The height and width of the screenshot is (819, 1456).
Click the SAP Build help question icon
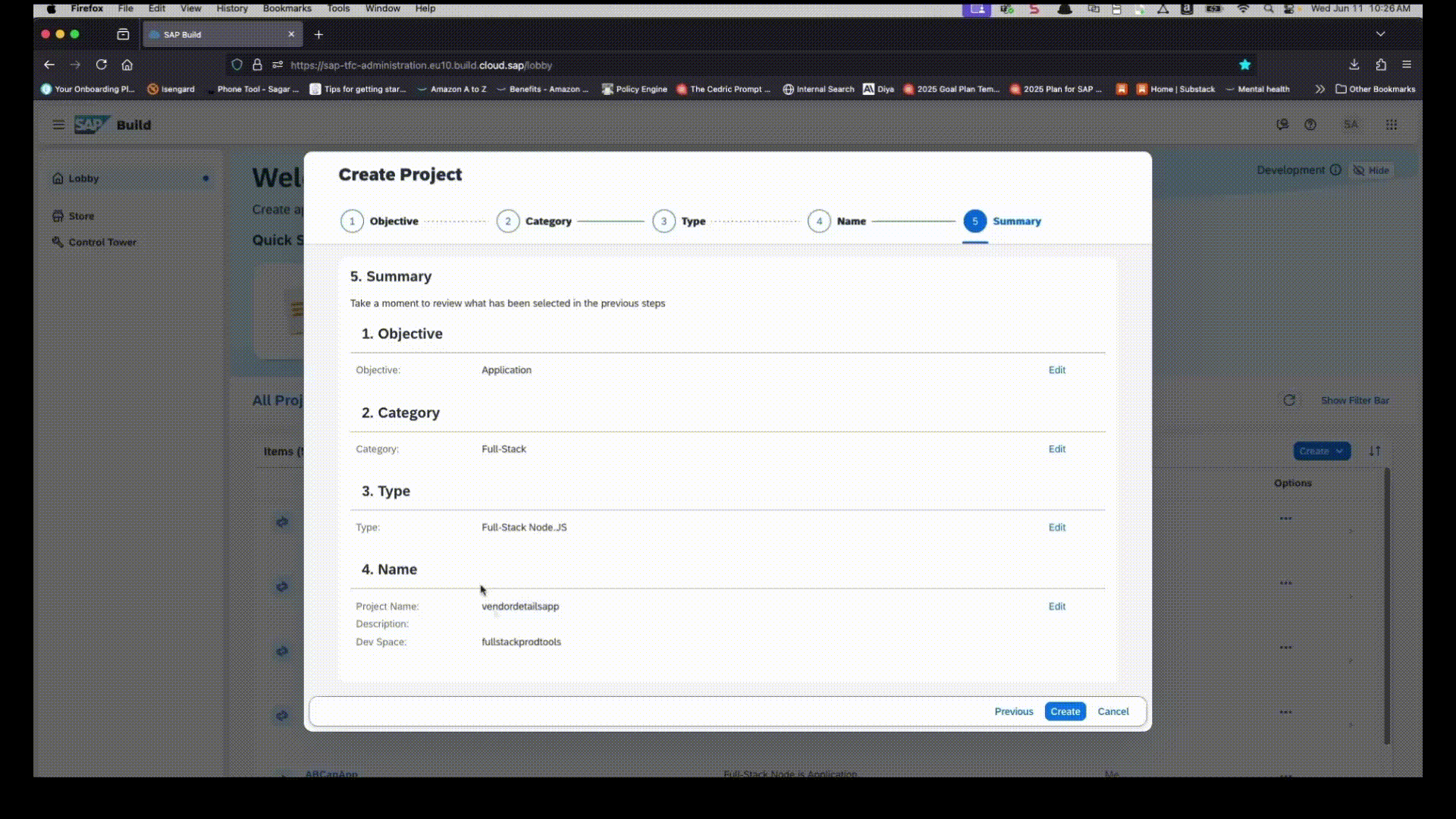[1310, 124]
